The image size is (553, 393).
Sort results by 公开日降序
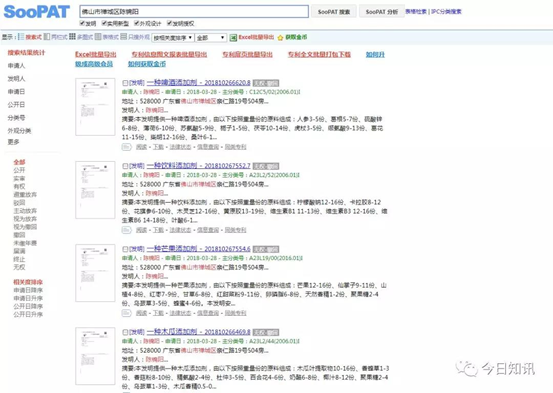pyautogui.click(x=28, y=306)
